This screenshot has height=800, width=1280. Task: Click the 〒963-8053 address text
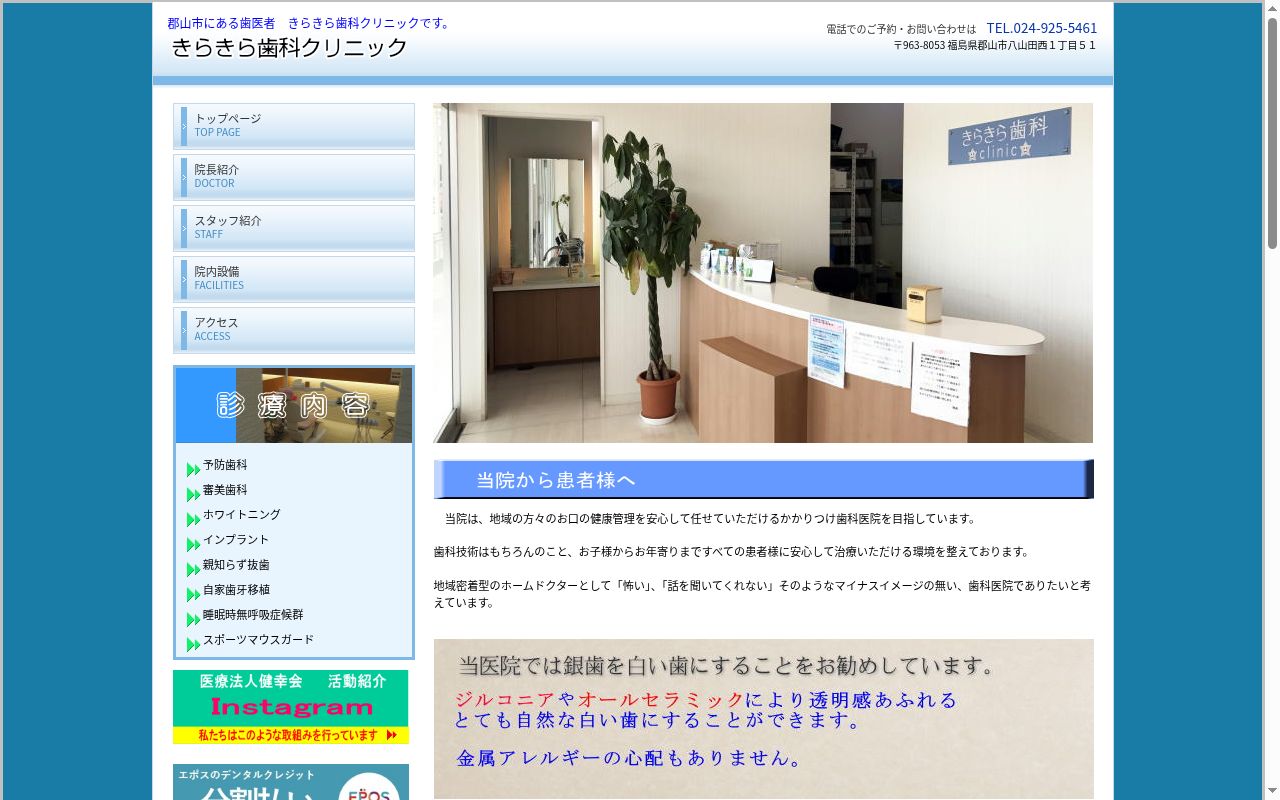point(994,46)
